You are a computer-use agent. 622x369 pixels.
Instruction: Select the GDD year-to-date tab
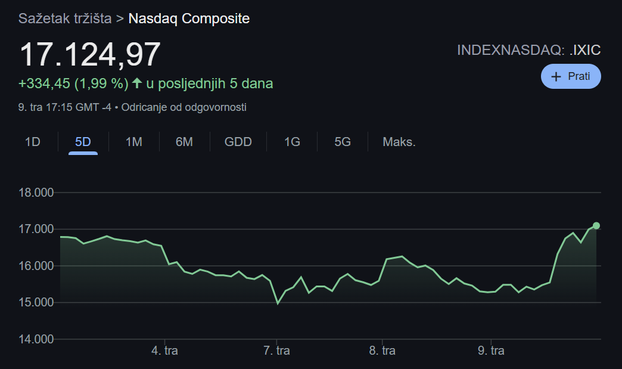[x=238, y=142]
